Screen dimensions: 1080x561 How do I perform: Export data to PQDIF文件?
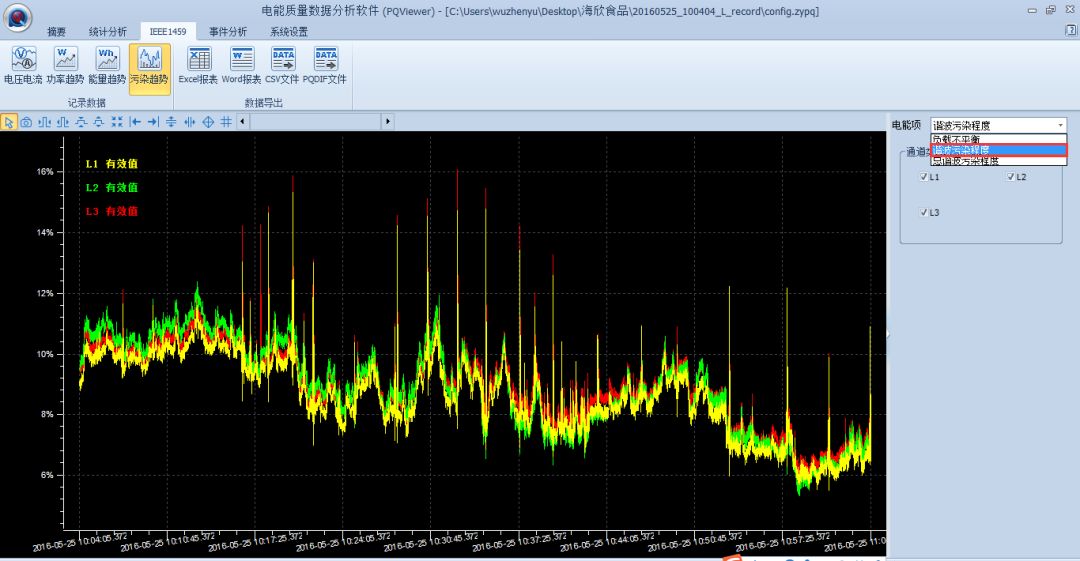324,66
